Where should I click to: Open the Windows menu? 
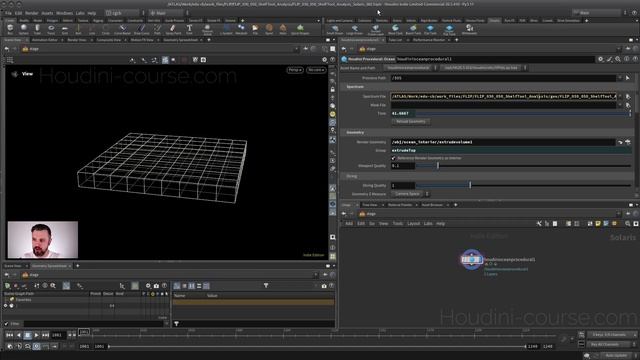[64, 13]
